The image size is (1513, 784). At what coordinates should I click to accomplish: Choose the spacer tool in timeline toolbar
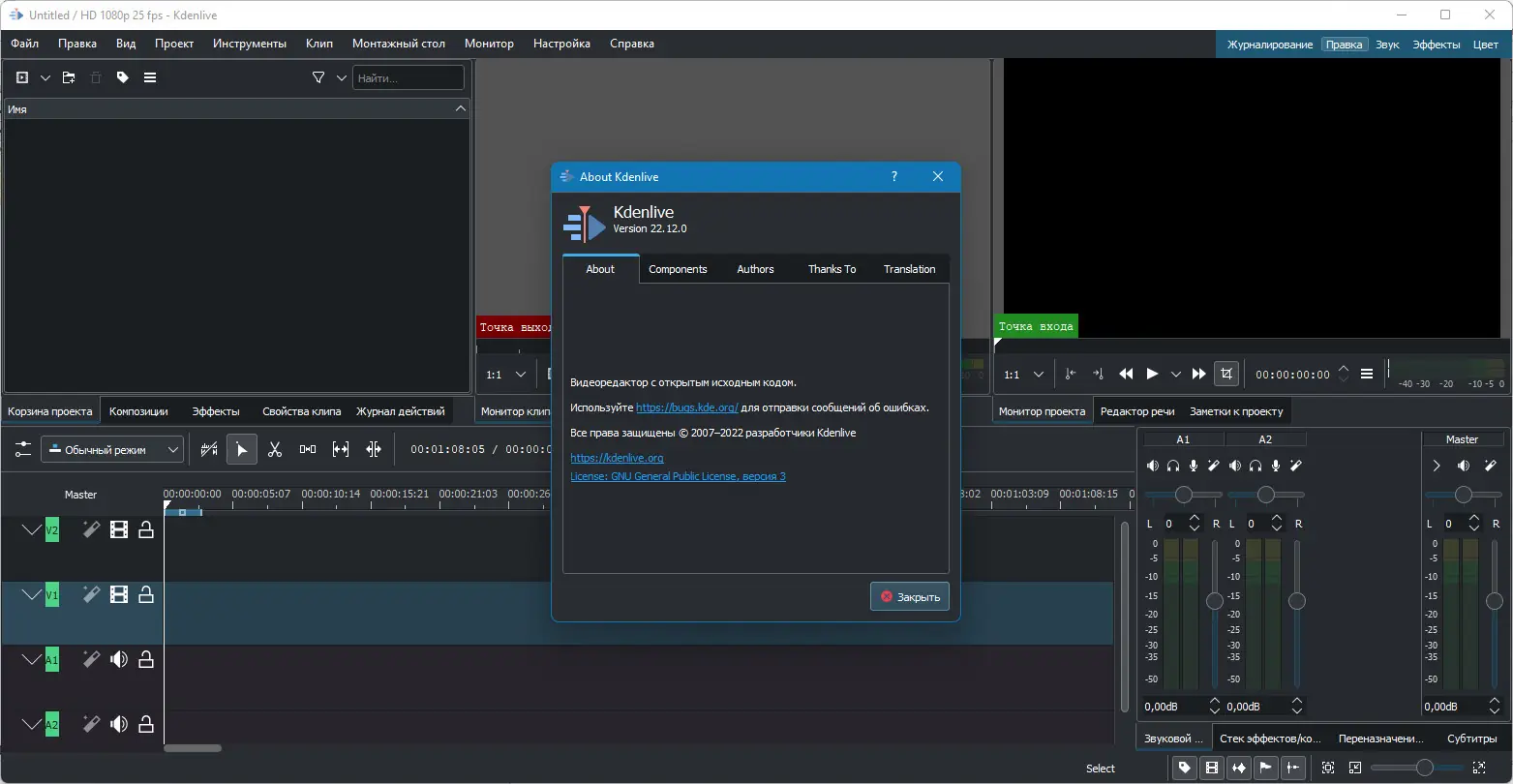click(x=308, y=449)
